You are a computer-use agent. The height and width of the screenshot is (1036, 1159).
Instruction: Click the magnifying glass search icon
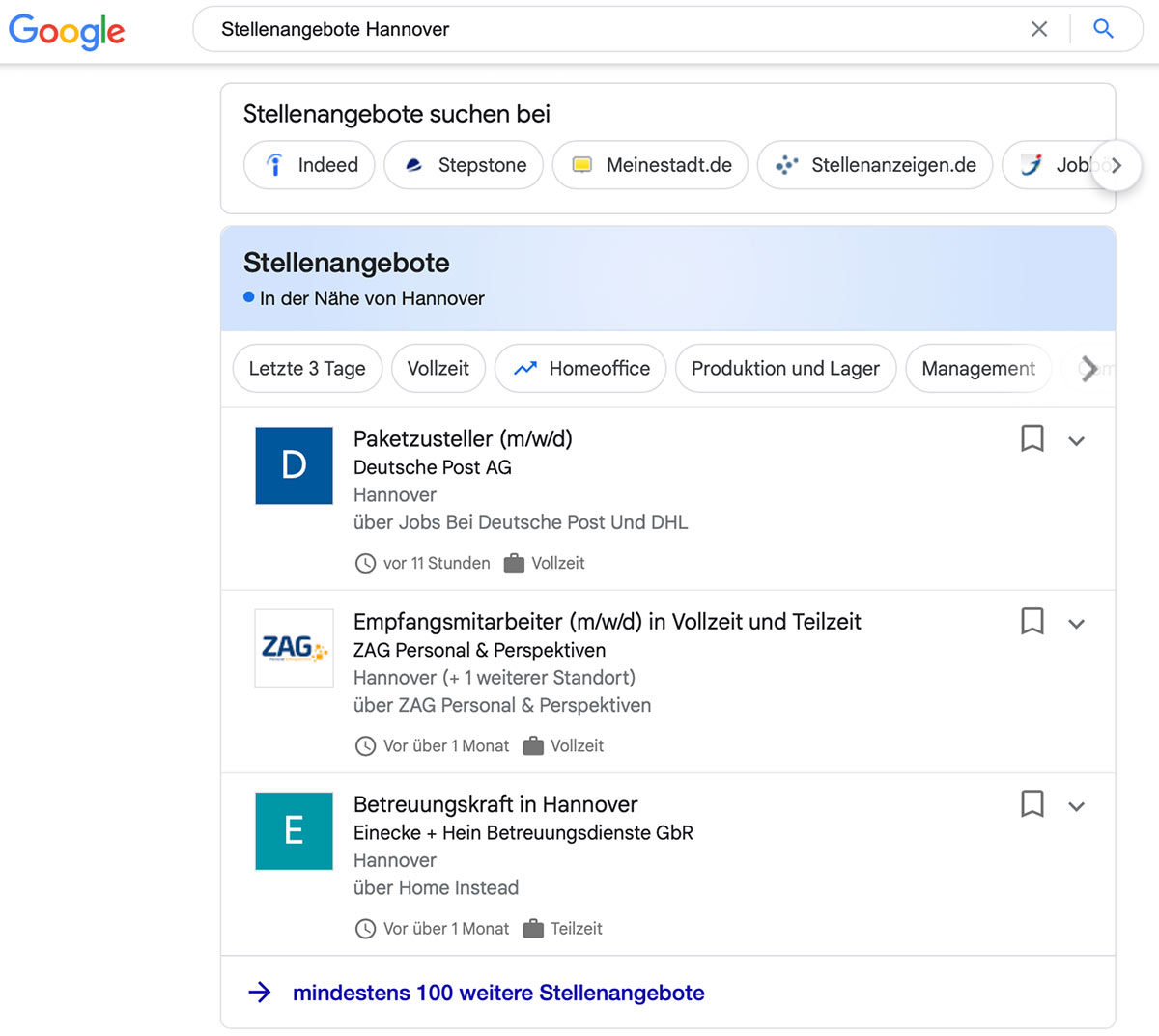pos(1103,29)
